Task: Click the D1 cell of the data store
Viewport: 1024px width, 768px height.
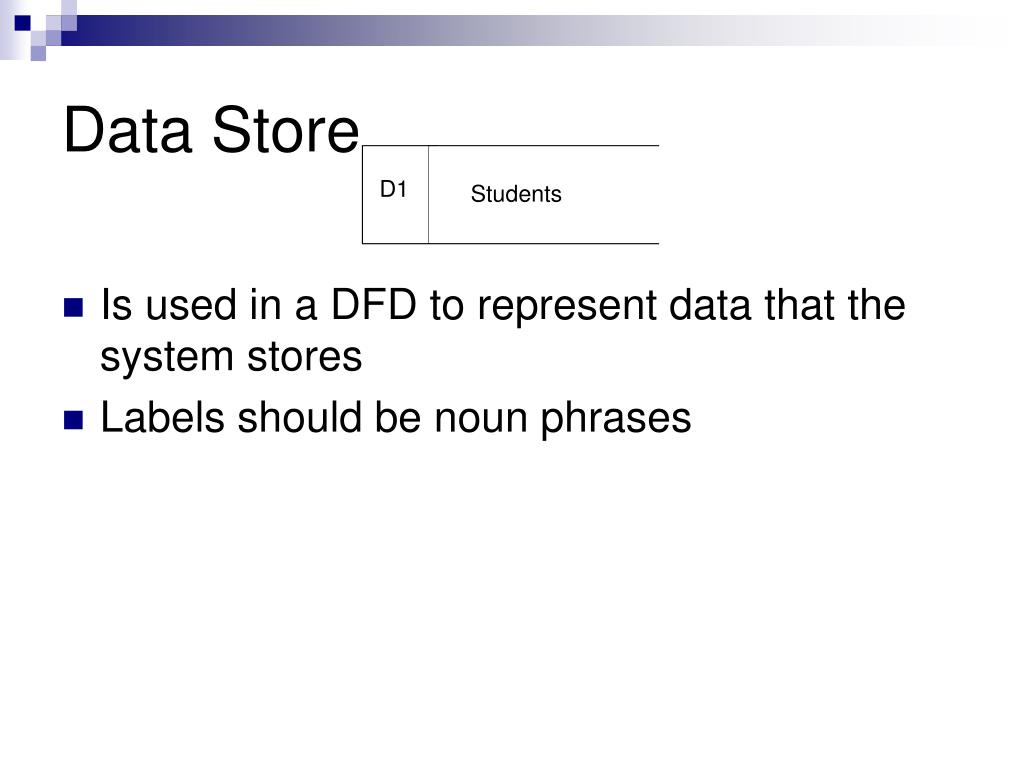Action: pyautogui.click(x=396, y=195)
